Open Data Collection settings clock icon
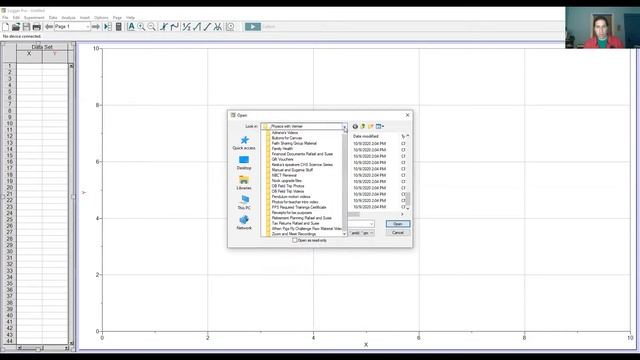This screenshot has height=360, width=640. coord(230,27)
